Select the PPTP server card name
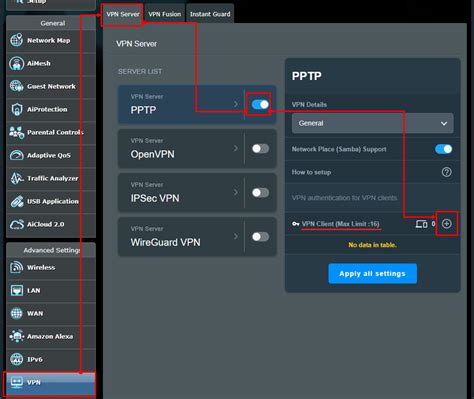 143,110
